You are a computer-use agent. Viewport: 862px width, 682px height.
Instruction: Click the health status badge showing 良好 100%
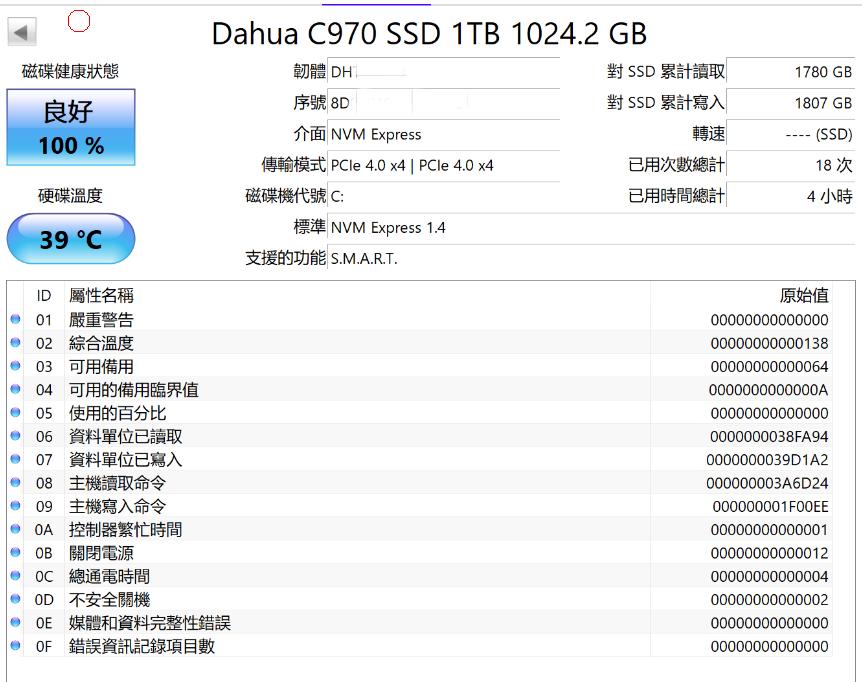[x=70, y=128]
